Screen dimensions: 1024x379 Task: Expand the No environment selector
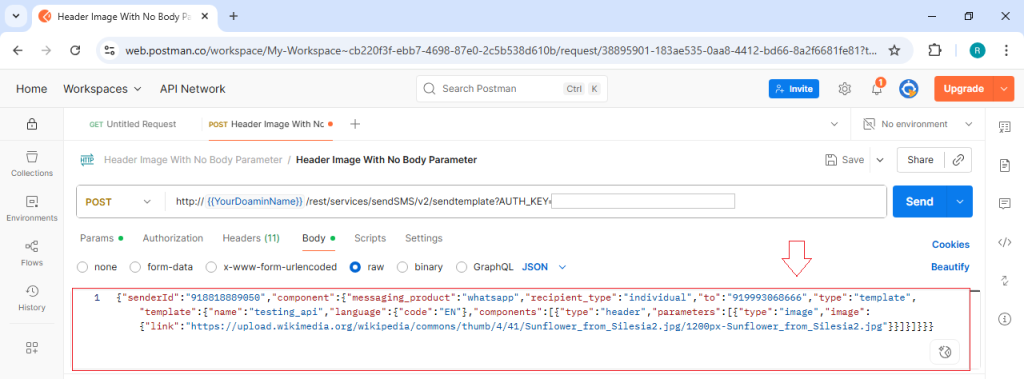click(917, 124)
